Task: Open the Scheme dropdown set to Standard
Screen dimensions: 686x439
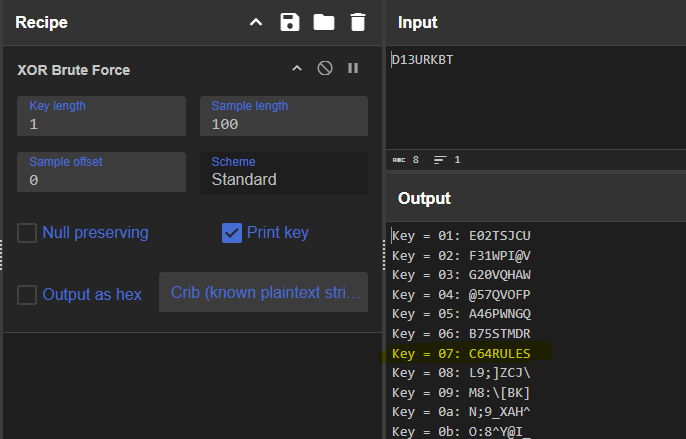Action: [284, 173]
